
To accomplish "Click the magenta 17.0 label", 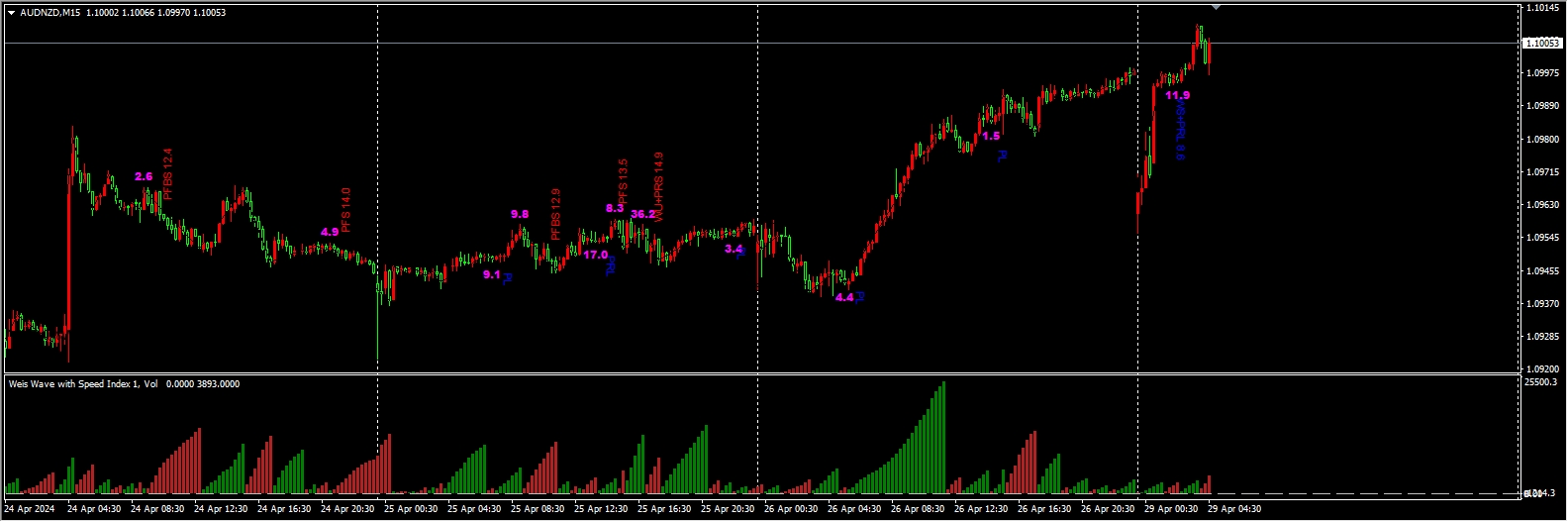I will (595, 255).
